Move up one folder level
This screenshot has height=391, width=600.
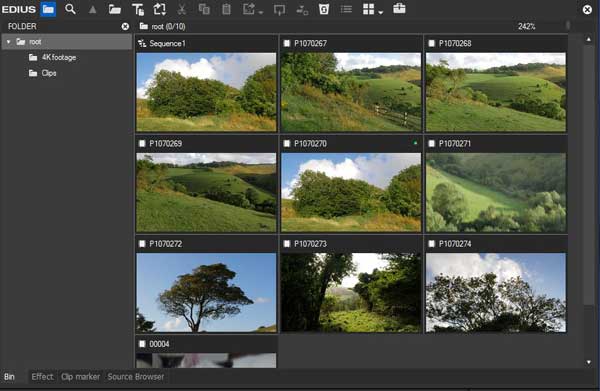pos(92,9)
